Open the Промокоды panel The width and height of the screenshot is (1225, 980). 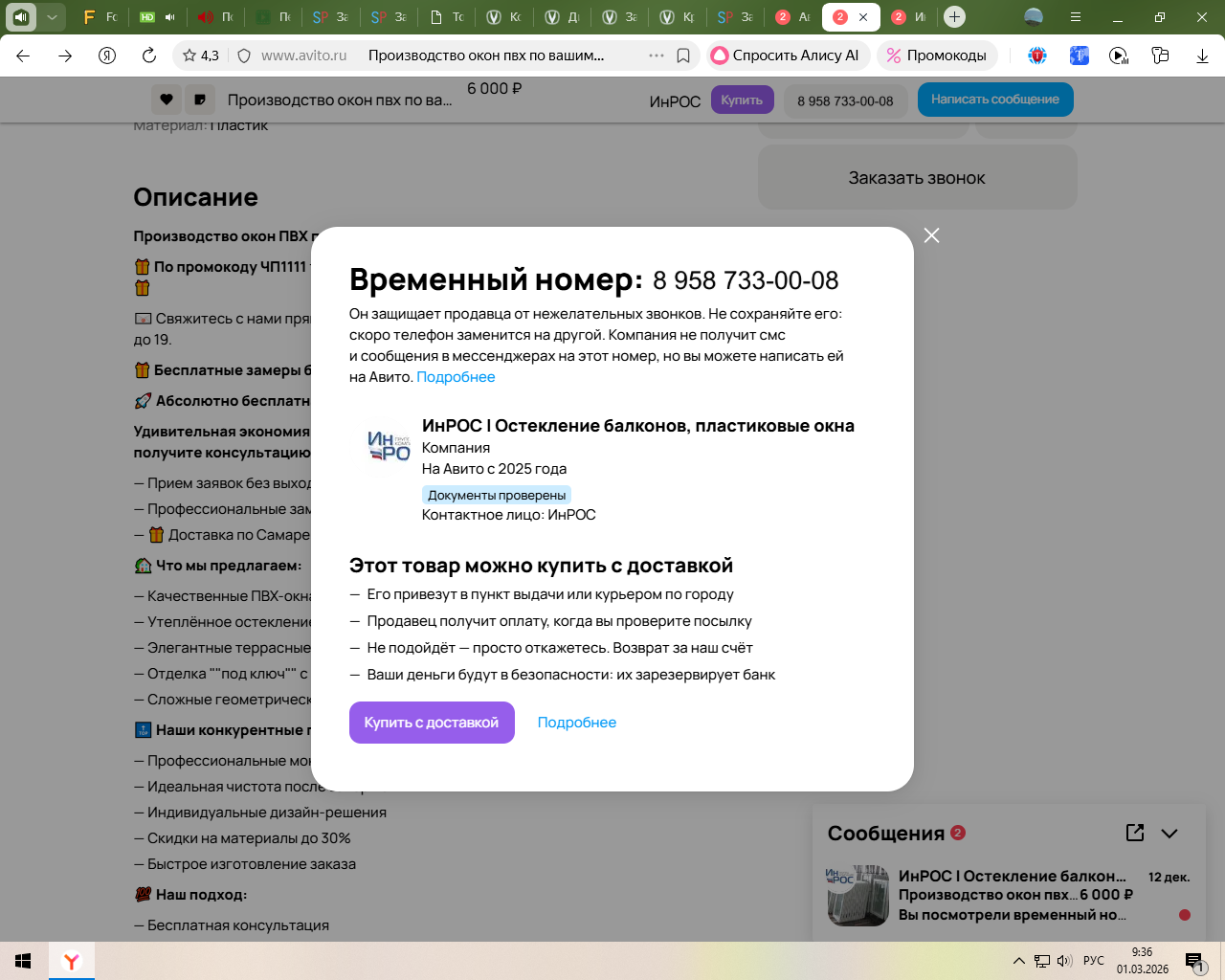937,56
